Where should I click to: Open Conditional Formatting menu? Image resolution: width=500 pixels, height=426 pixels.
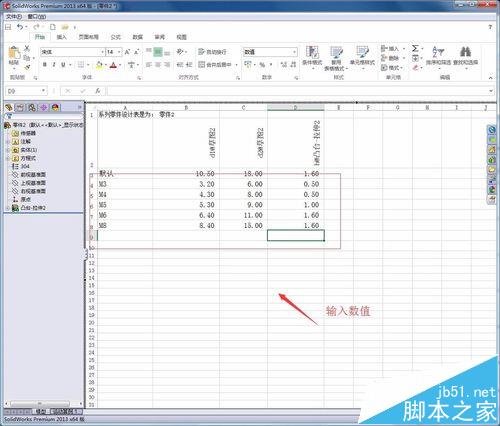[x=312, y=57]
